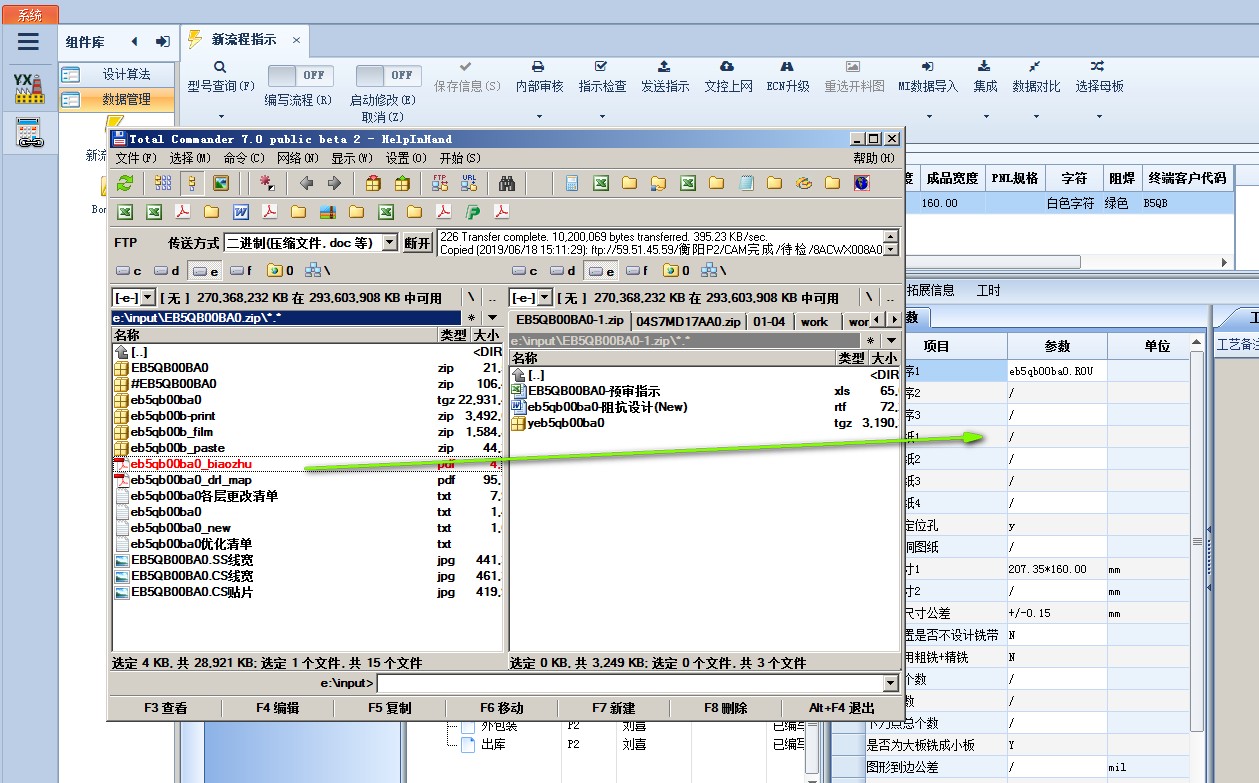Click ECN升级 toolbar icon

click(x=787, y=66)
